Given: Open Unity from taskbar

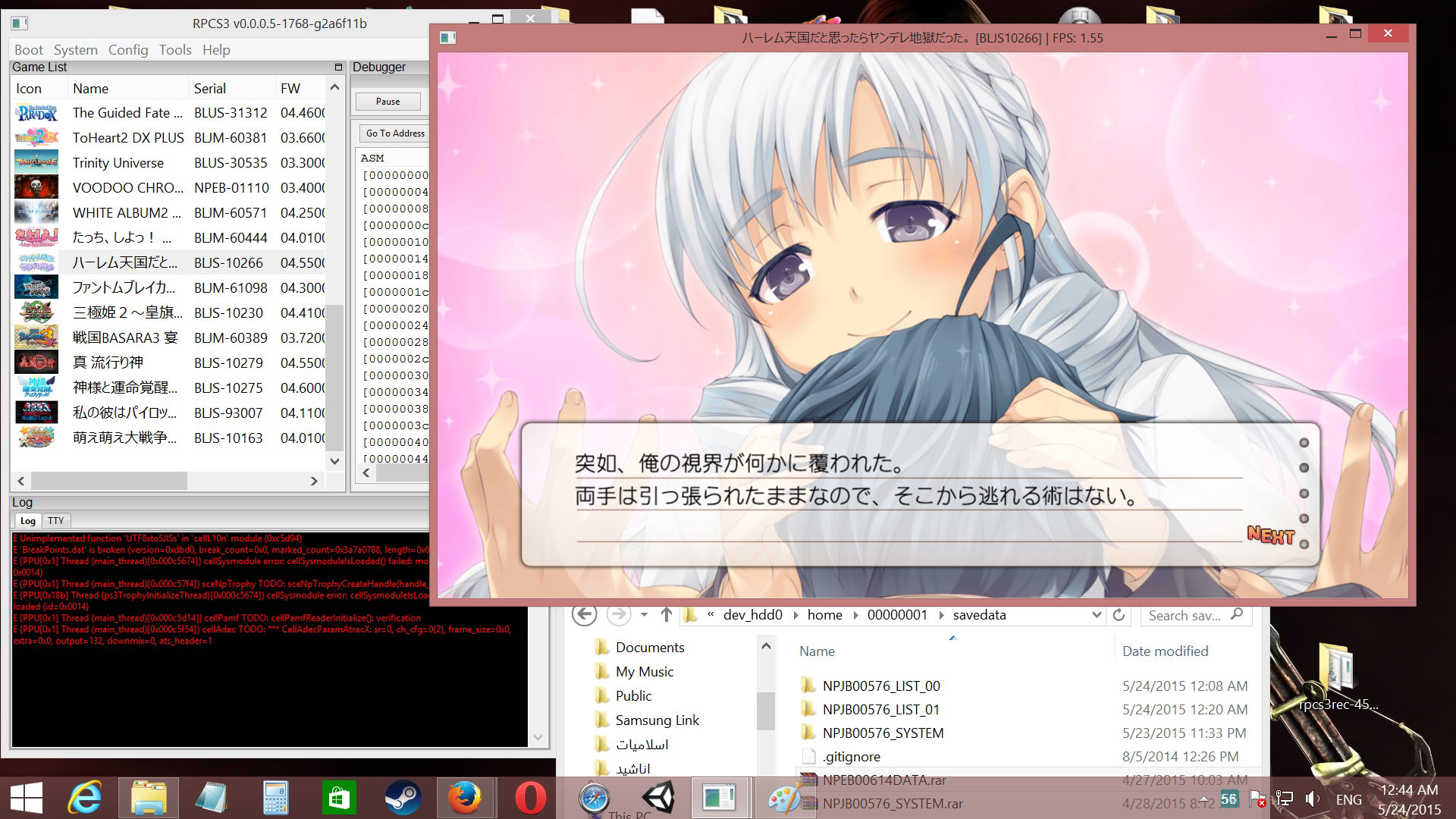Looking at the screenshot, I should [657, 798].
